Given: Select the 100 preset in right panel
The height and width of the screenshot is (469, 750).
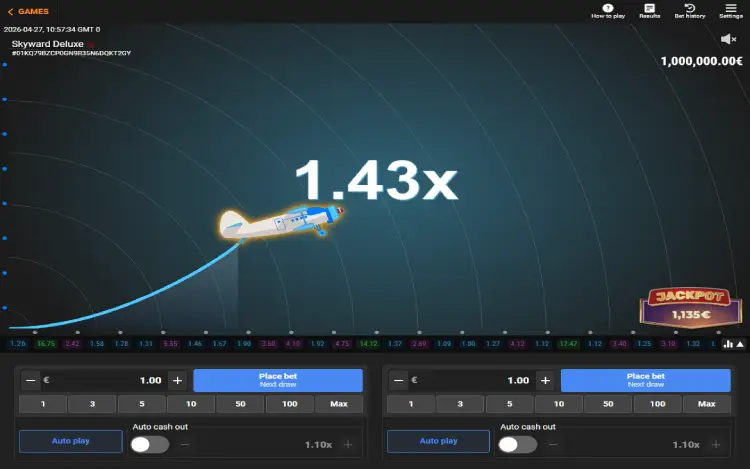Looking at the screenshot, I should [658, 404].
